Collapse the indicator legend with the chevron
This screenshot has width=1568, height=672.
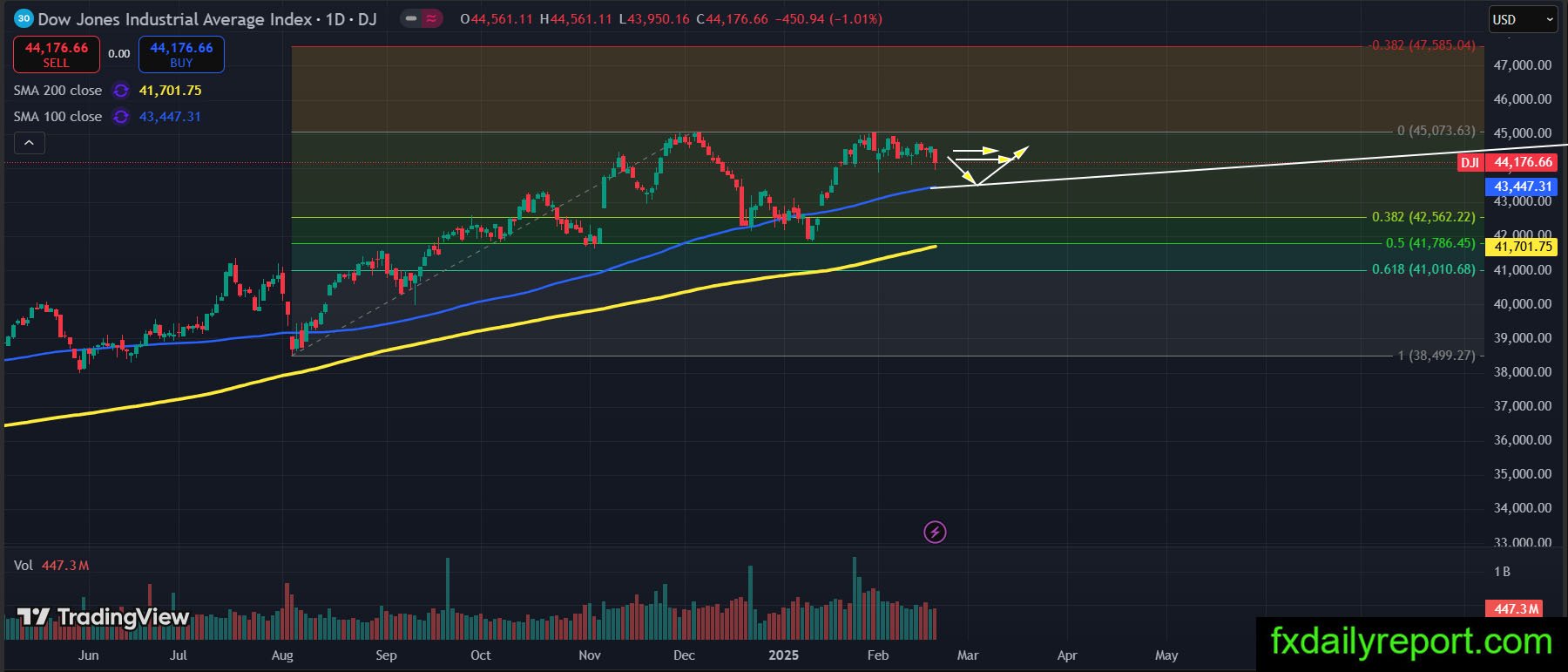click(x=29, y=143)
